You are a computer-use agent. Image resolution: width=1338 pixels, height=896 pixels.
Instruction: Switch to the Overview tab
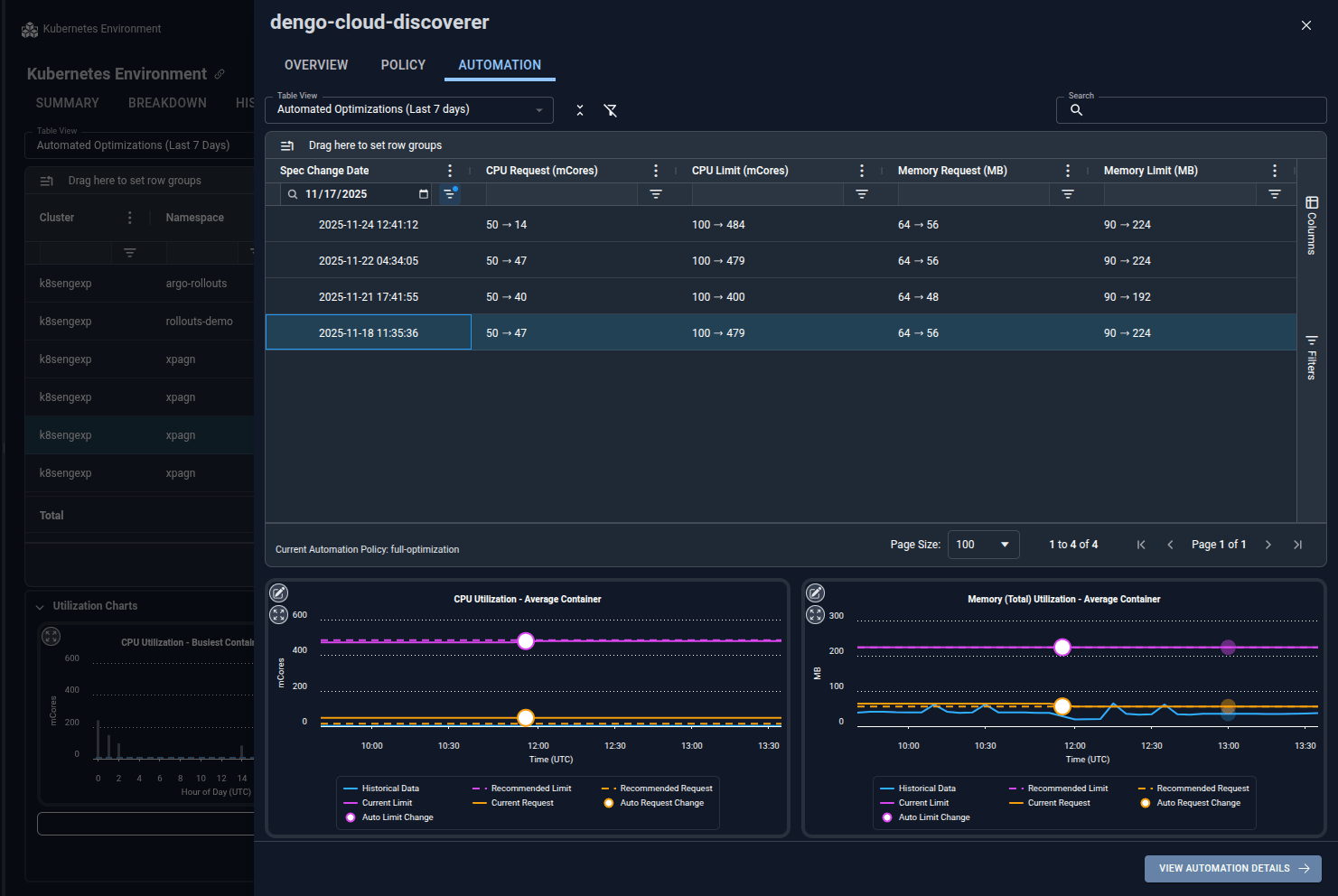coord(316,65)
